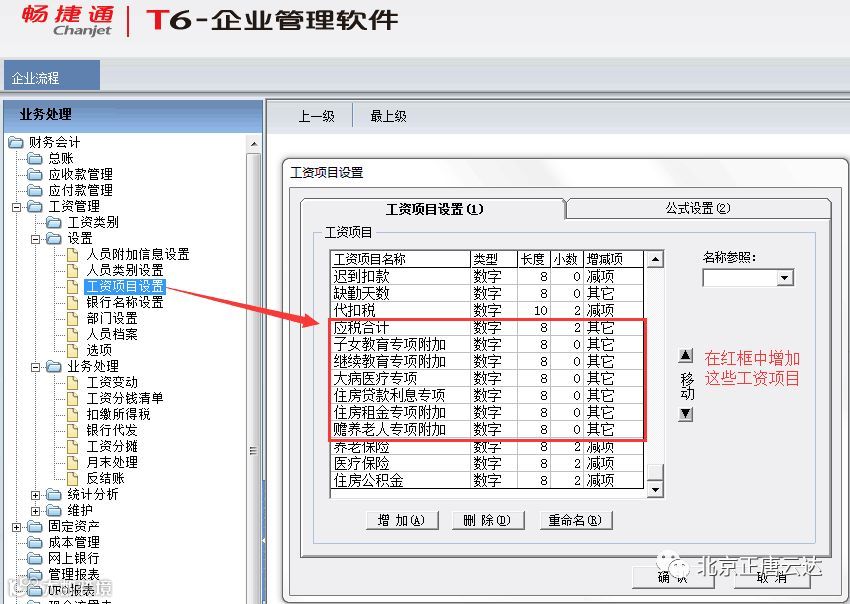850x604 pixels.
Task: Go to 上一级 level
Action: tap(317, 116)
